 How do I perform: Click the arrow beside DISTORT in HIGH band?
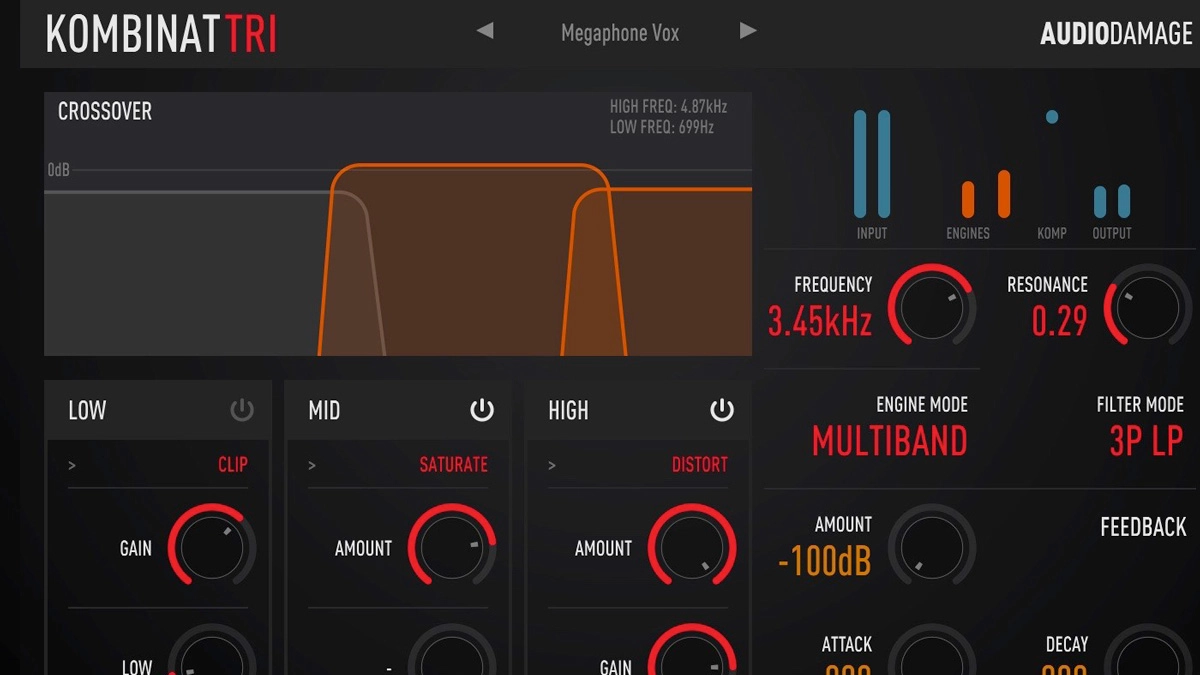(x=552, y=465)
